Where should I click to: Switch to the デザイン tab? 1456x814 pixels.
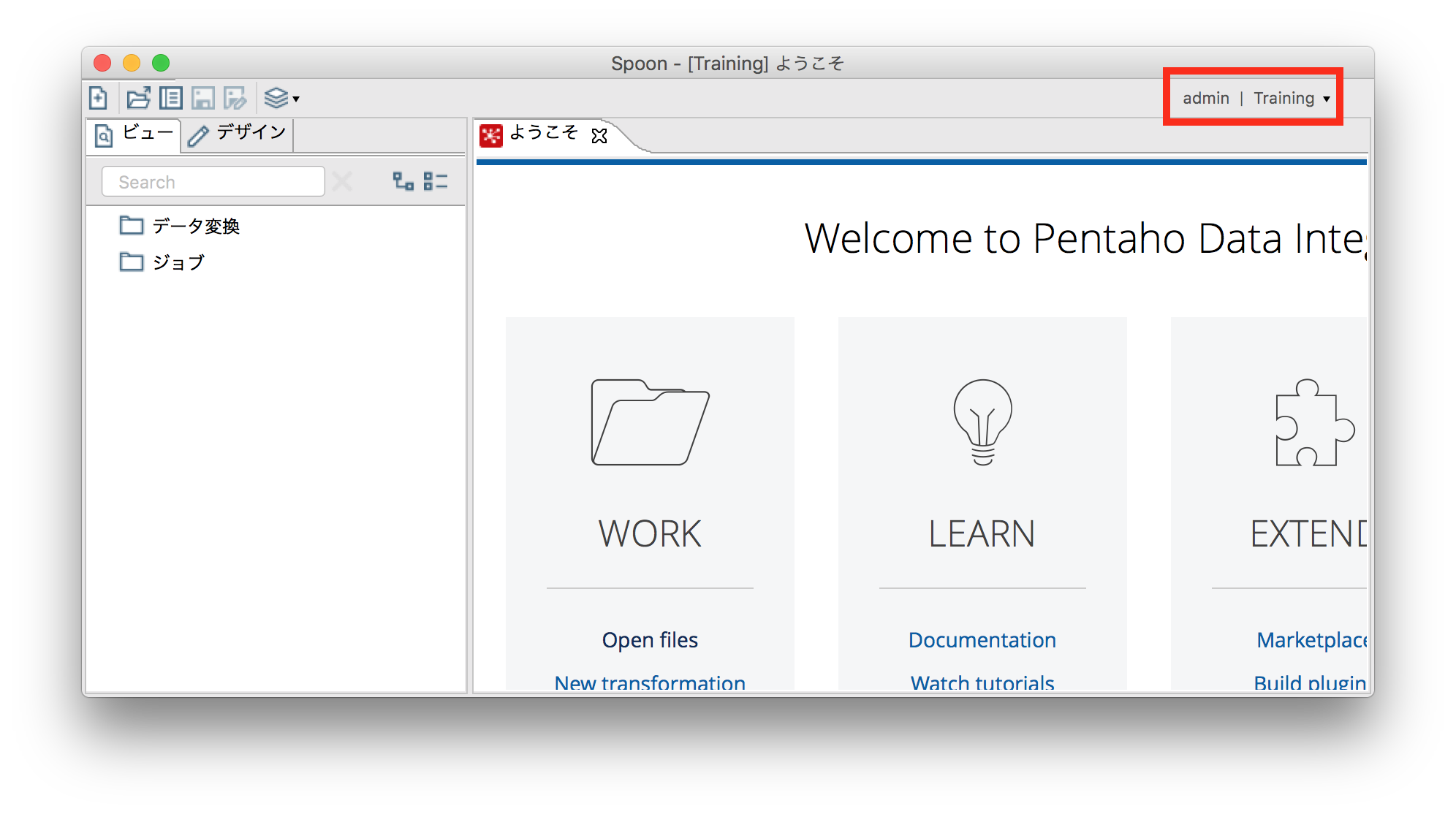click(237, 134)
